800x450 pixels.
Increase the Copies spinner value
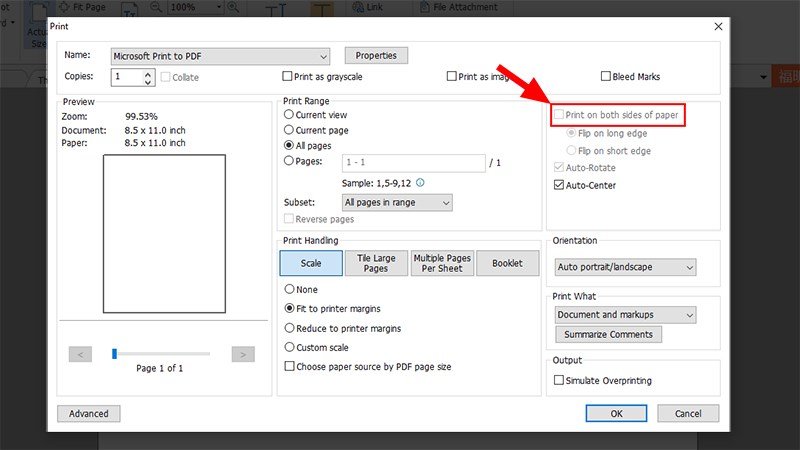(x=149, y=72)
